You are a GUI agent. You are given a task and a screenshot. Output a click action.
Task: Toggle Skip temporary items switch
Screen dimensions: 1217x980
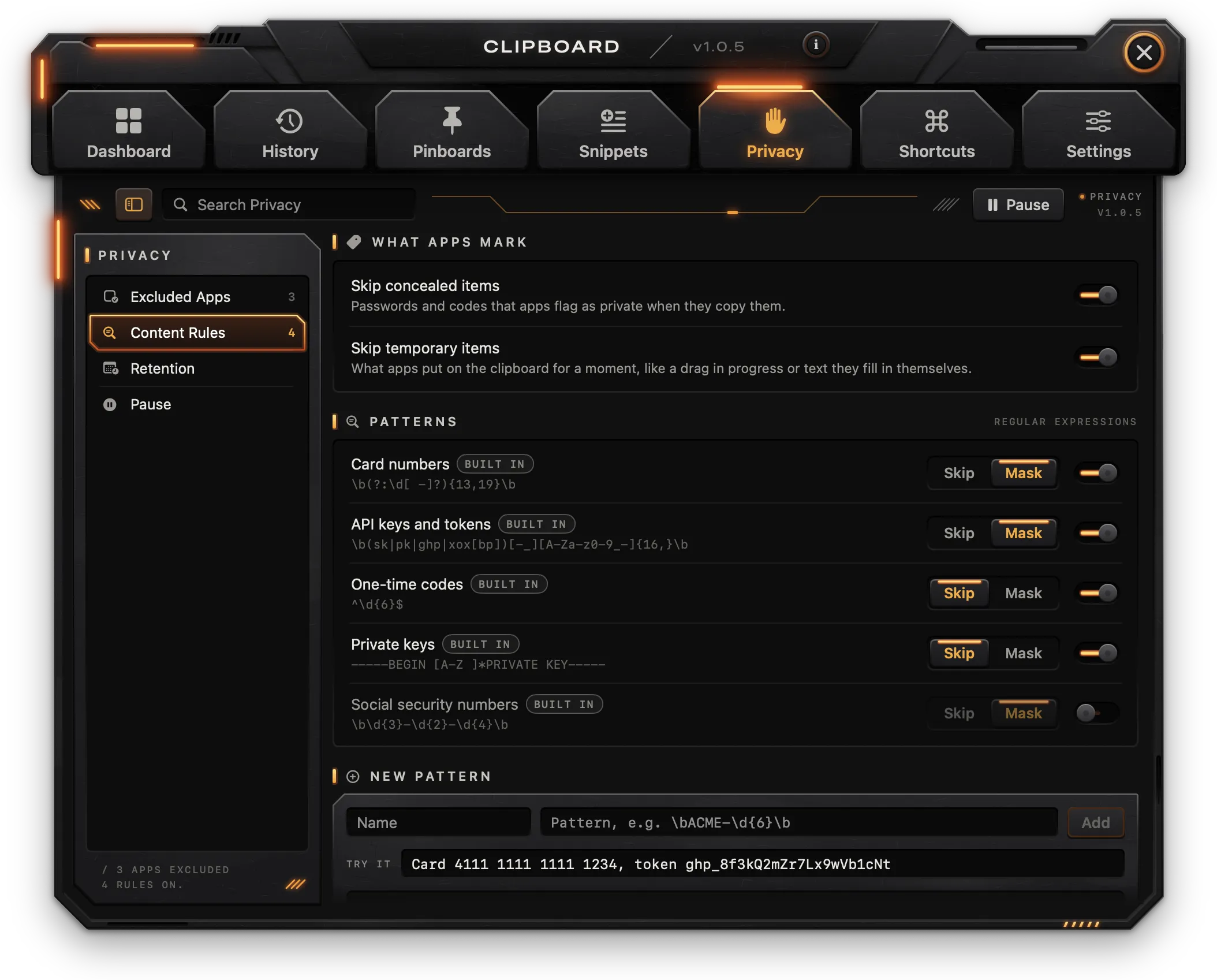point(1098,358)
